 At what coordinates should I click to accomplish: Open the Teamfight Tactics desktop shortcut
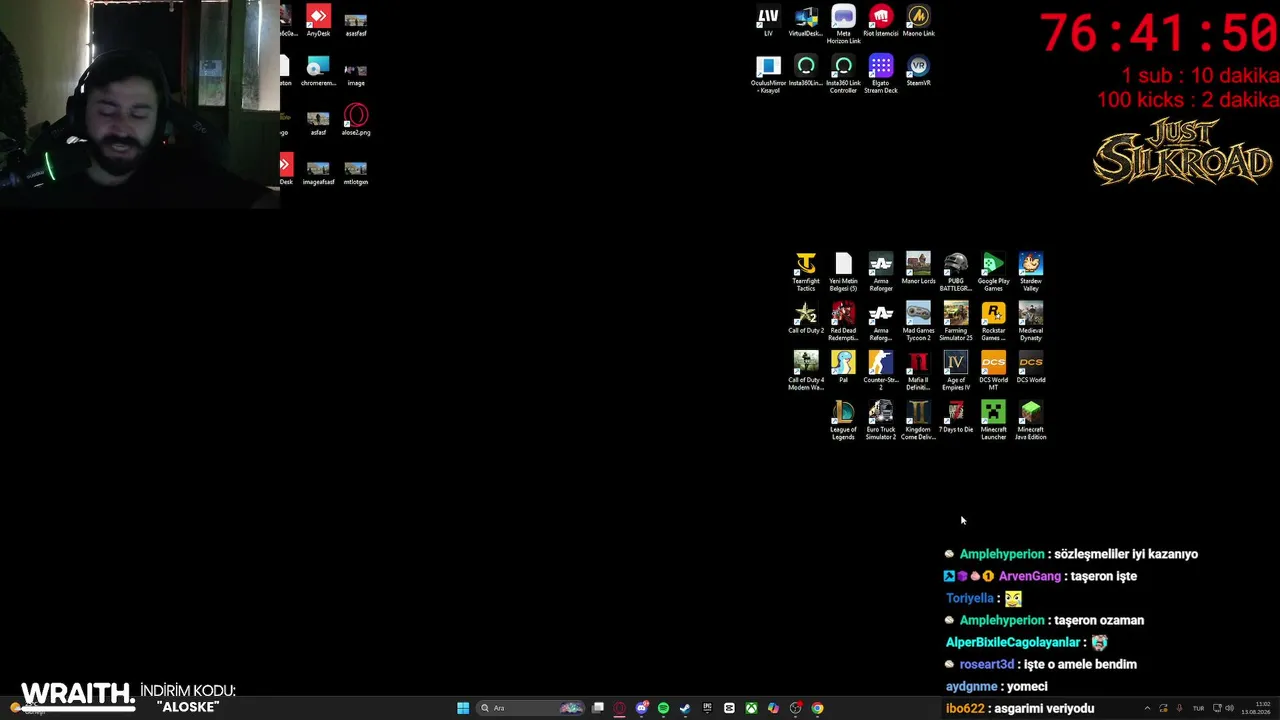point(806,272)
